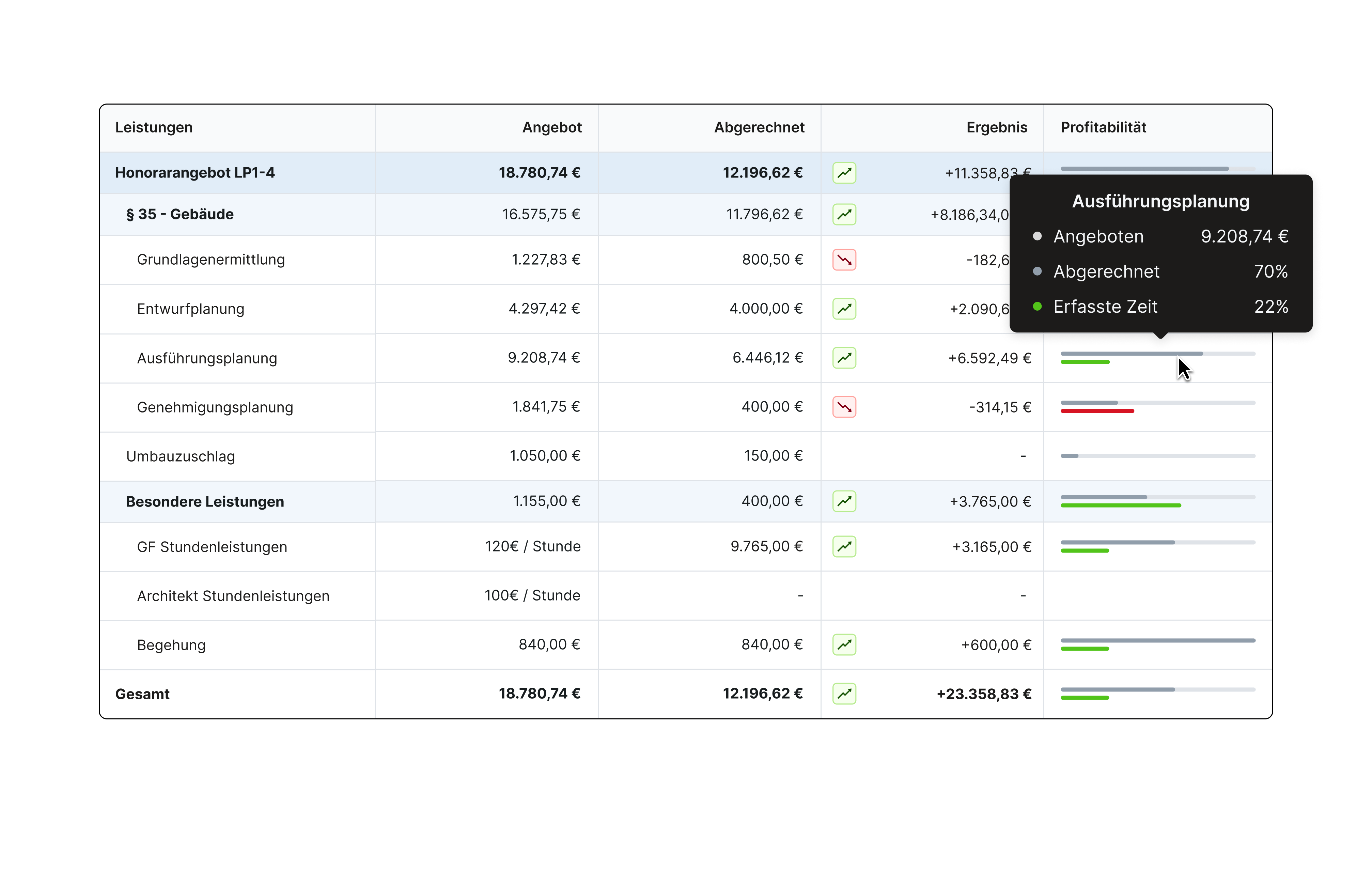The image size is (1372, 872).
Task: Click the trend icon in the Begehung row
Action: [844, 644]
